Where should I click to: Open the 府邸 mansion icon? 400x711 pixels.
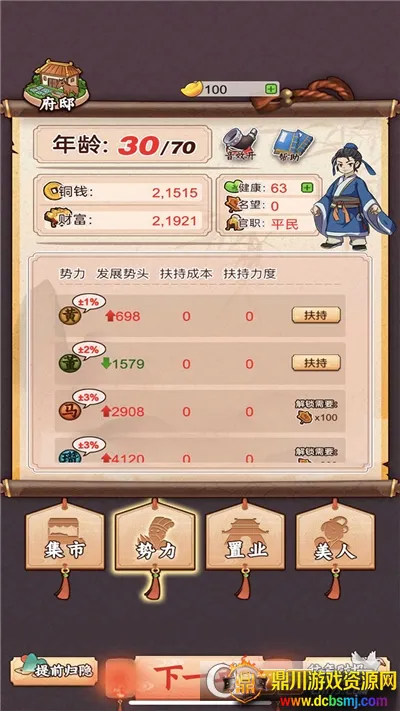point(56,85)
